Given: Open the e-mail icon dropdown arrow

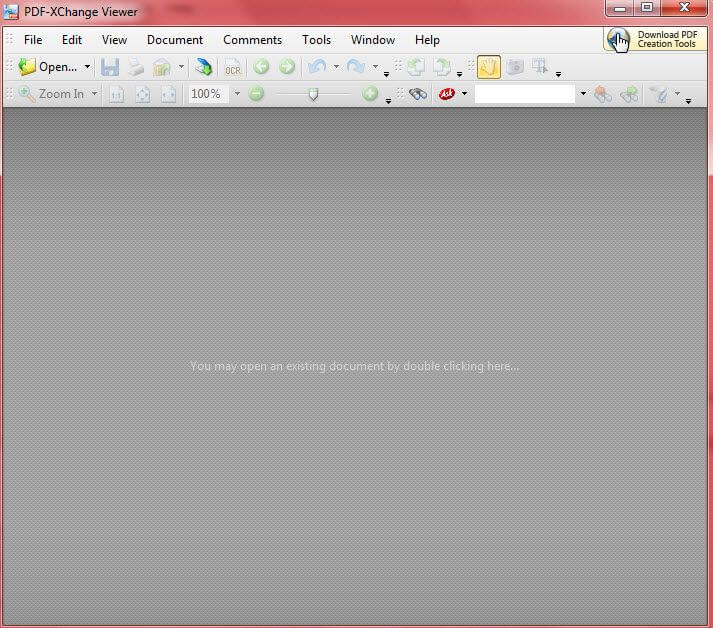Looking at the screenshot, I should (x=181, y=67).
